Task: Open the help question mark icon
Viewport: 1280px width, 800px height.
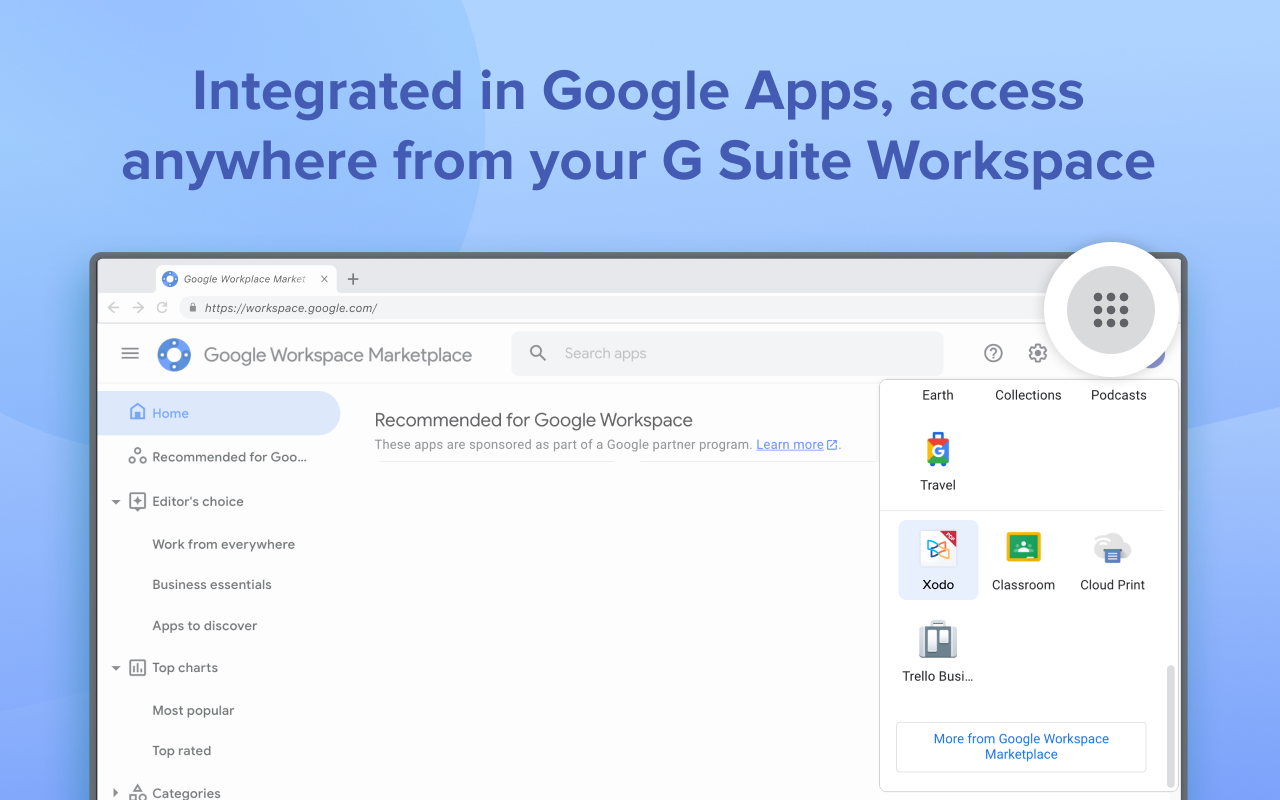Action: pyautogui.click(x=993, y=353)
